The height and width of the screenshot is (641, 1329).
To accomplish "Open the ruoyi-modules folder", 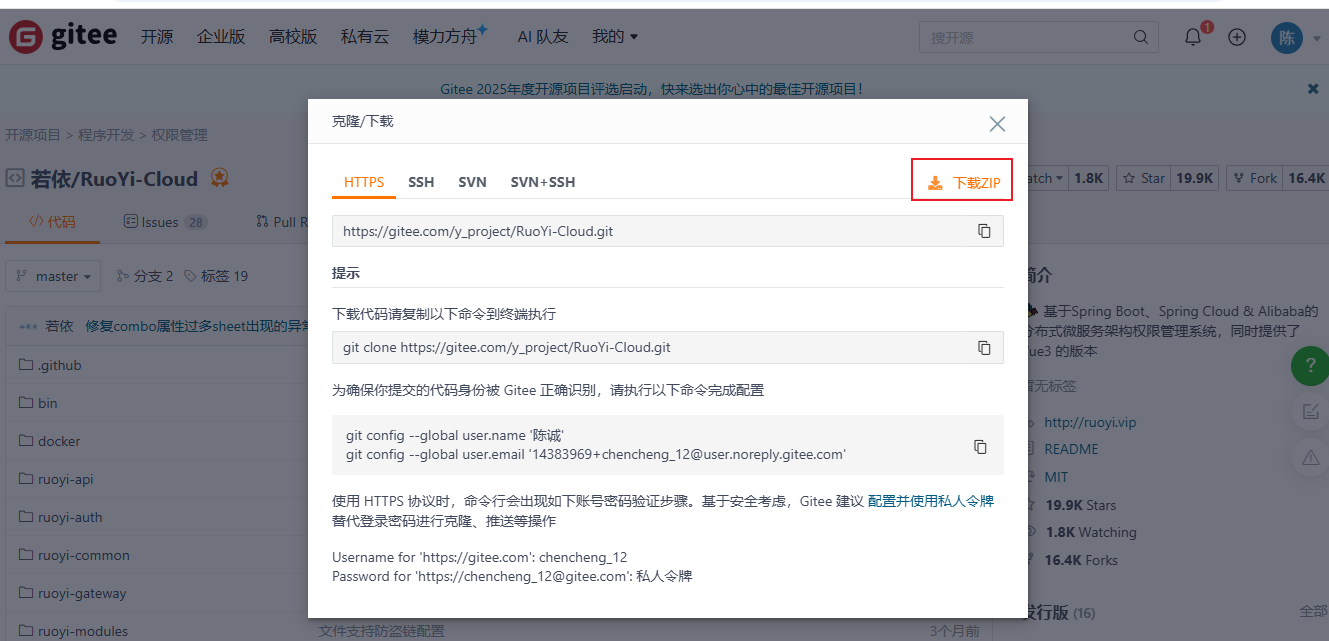I will point(83,631).
